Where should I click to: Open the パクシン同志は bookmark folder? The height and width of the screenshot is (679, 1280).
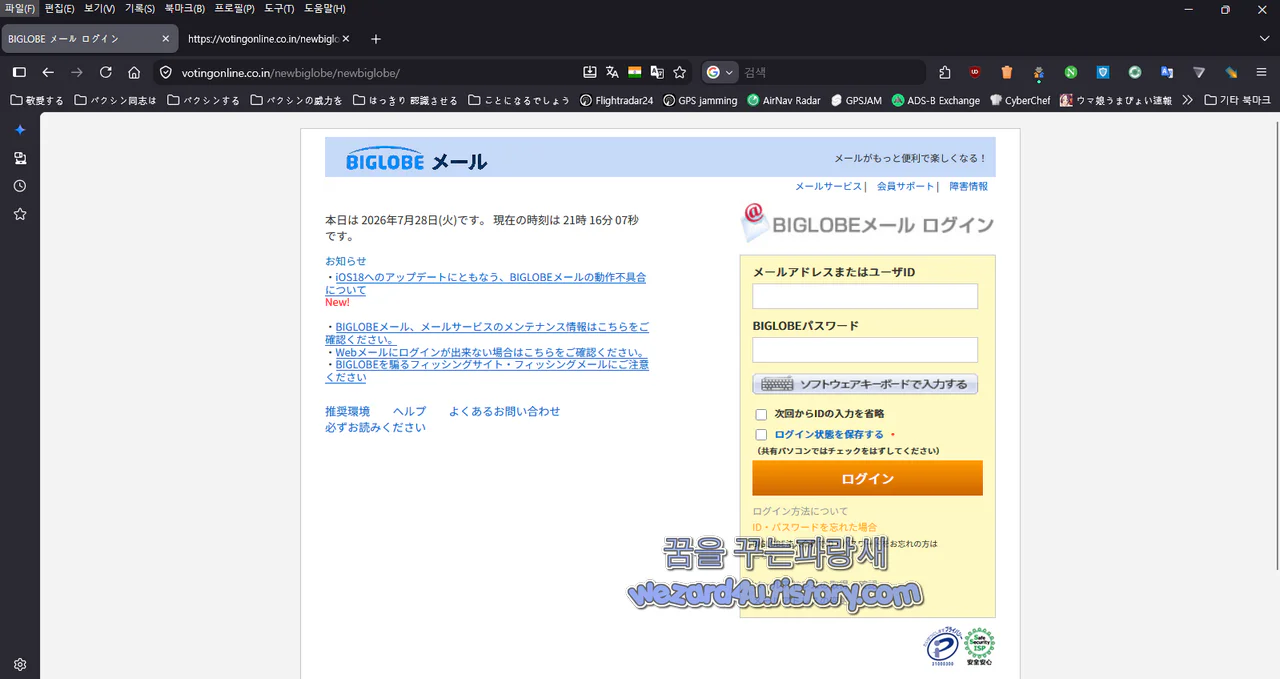coord(115,100)
